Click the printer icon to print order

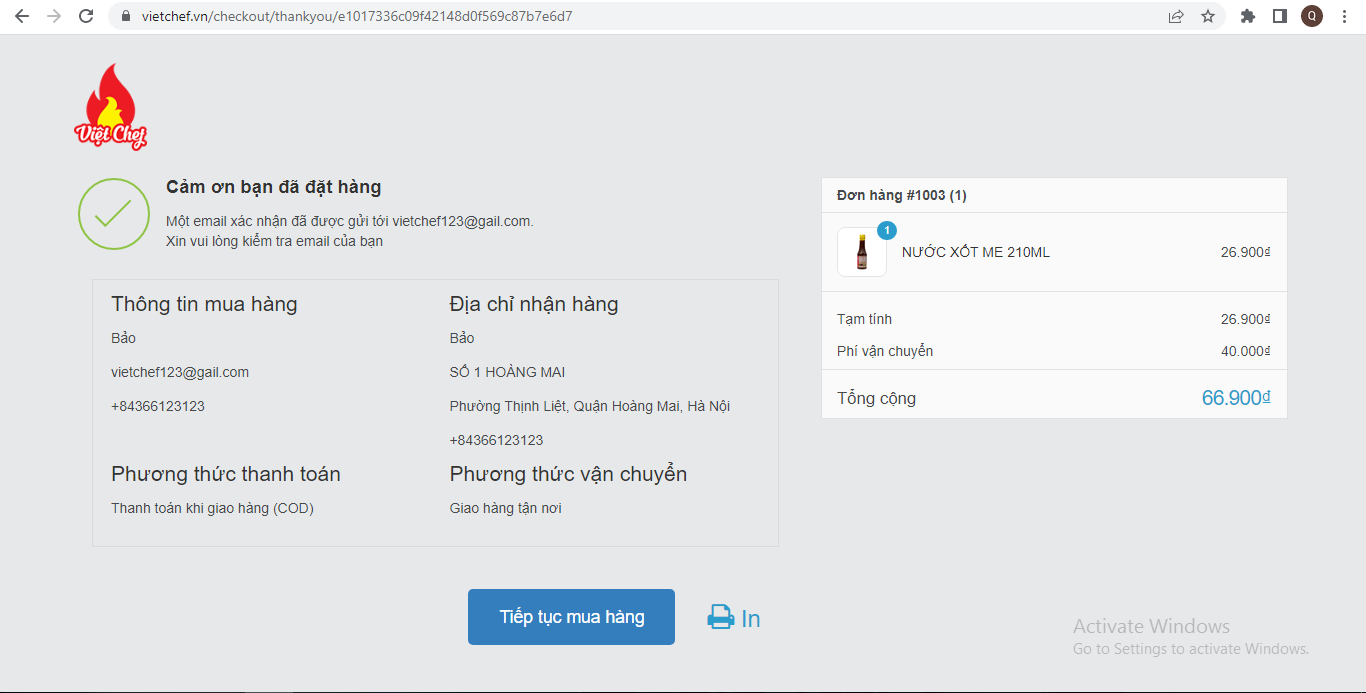[720, 618]
